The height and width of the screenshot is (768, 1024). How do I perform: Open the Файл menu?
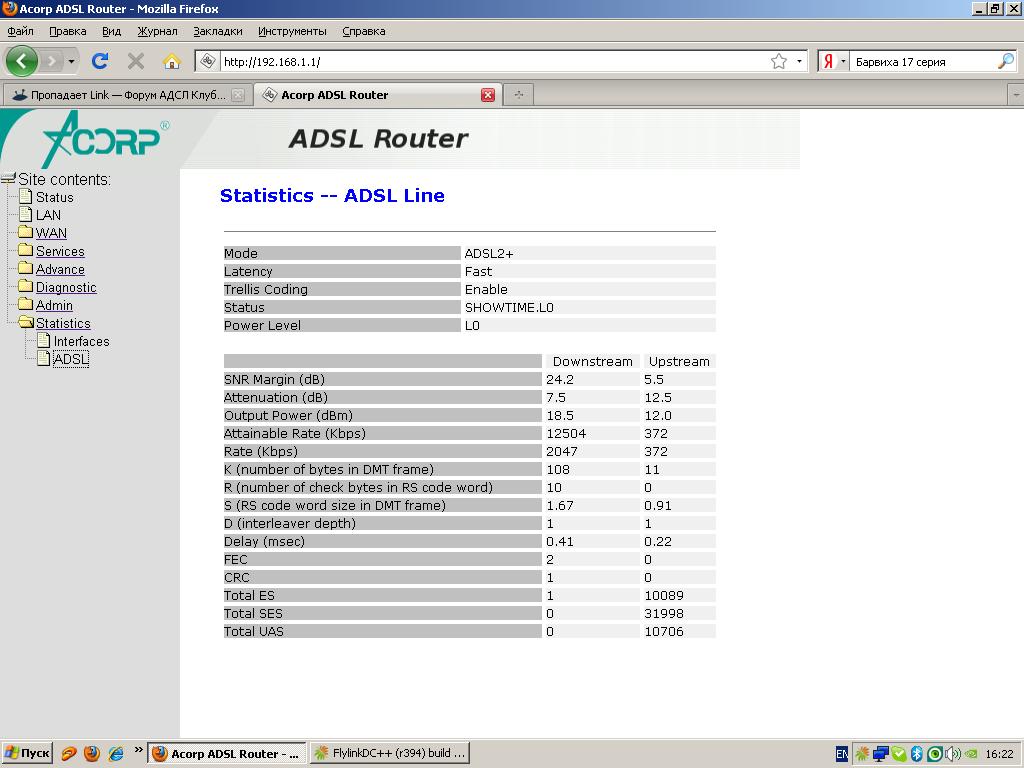[x=20, y=31]
